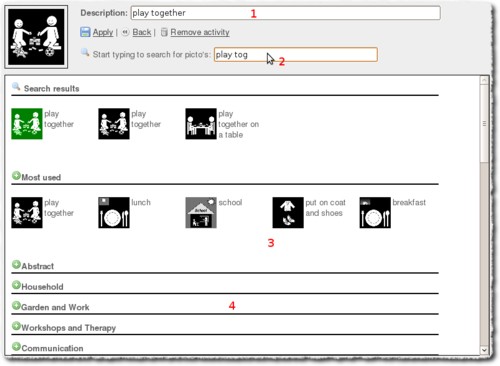500x366 pixels.
Task: Collapse the Most used section
Action: [16, 175]
